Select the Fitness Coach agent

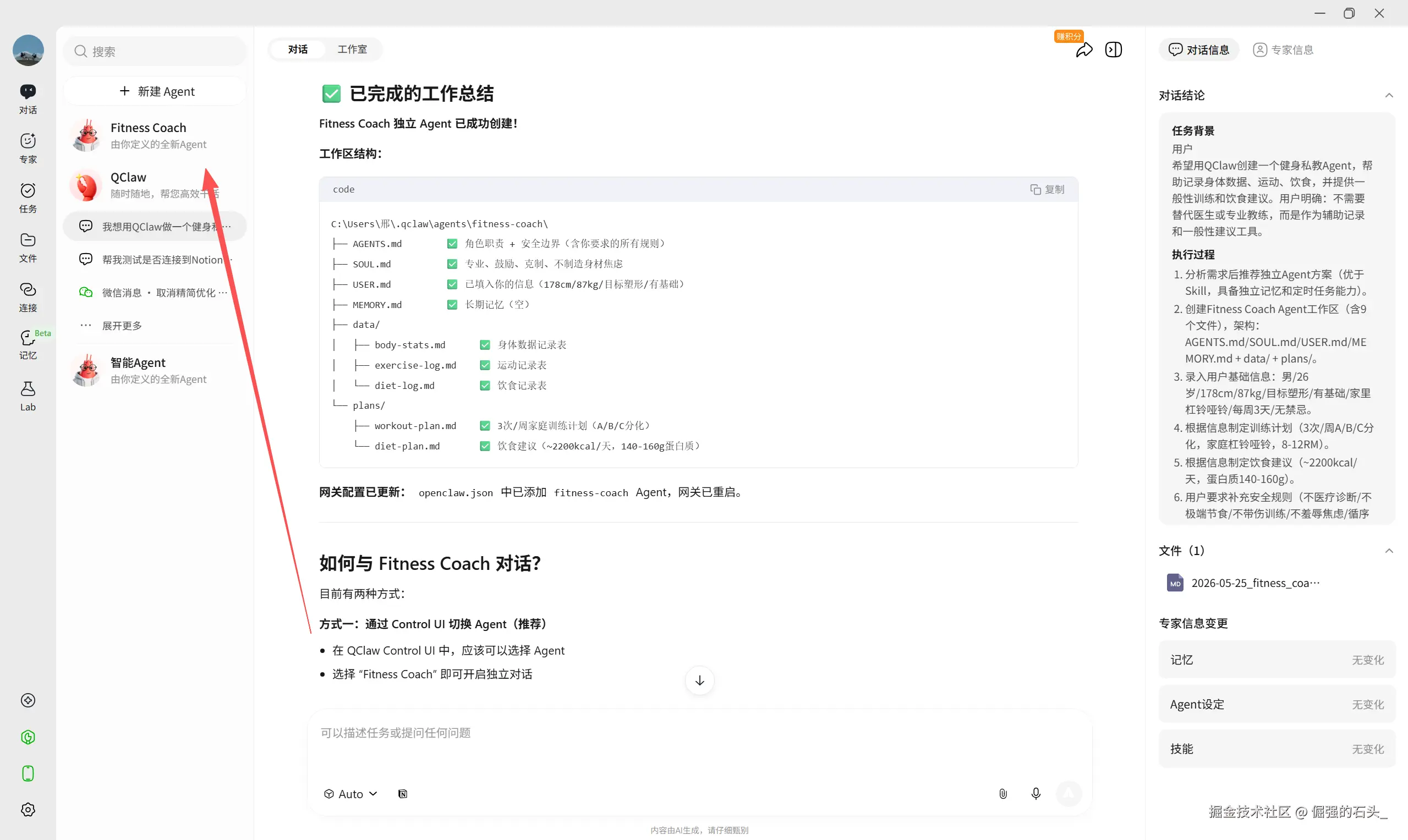click(155, 135)
